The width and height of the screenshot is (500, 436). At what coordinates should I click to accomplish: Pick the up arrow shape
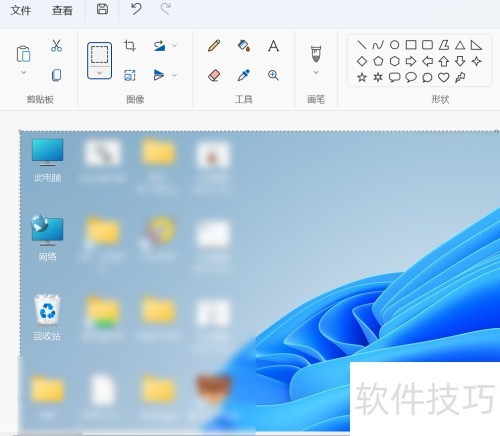(444, 61)
